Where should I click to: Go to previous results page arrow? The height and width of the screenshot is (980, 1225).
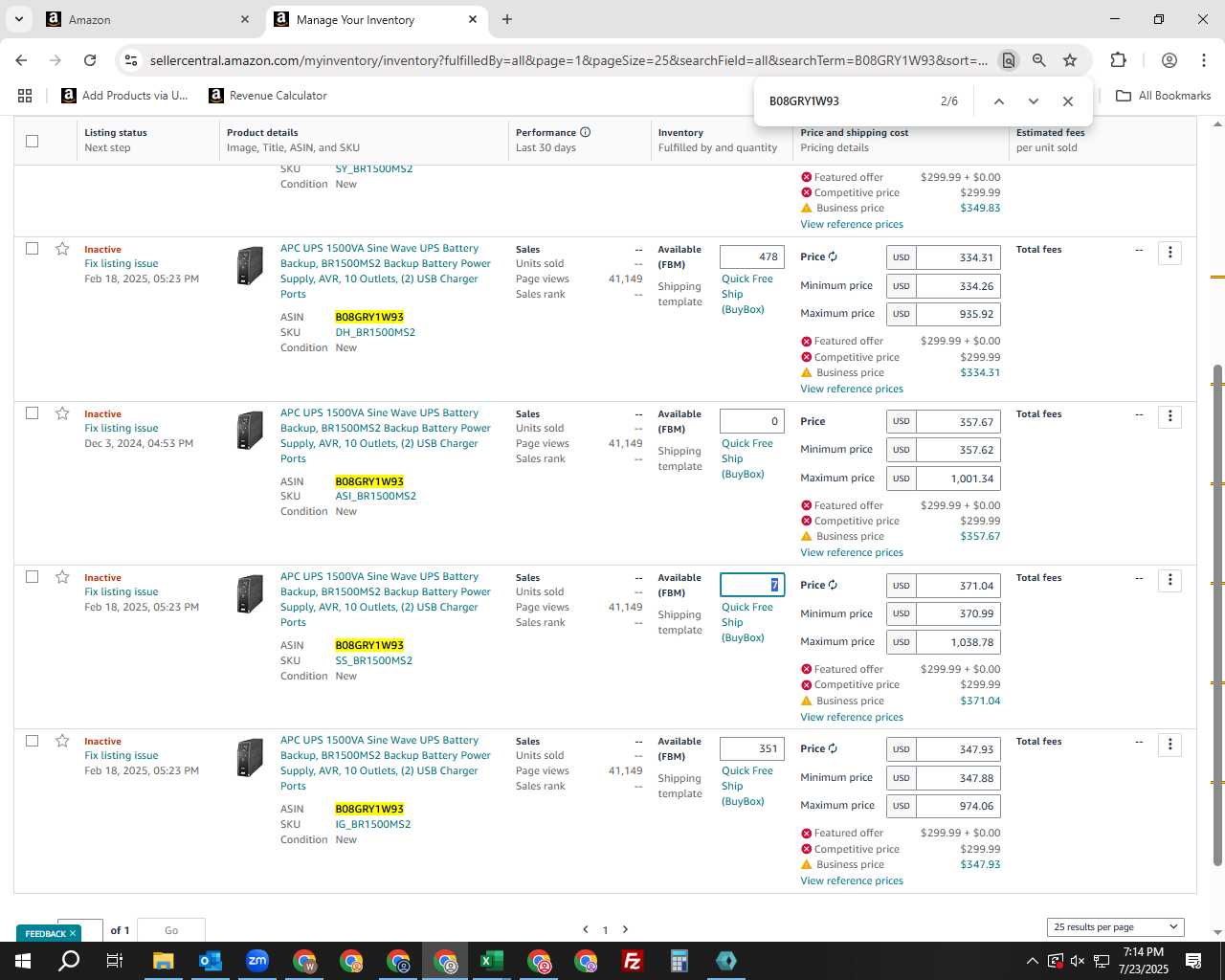tap(586, 929)
